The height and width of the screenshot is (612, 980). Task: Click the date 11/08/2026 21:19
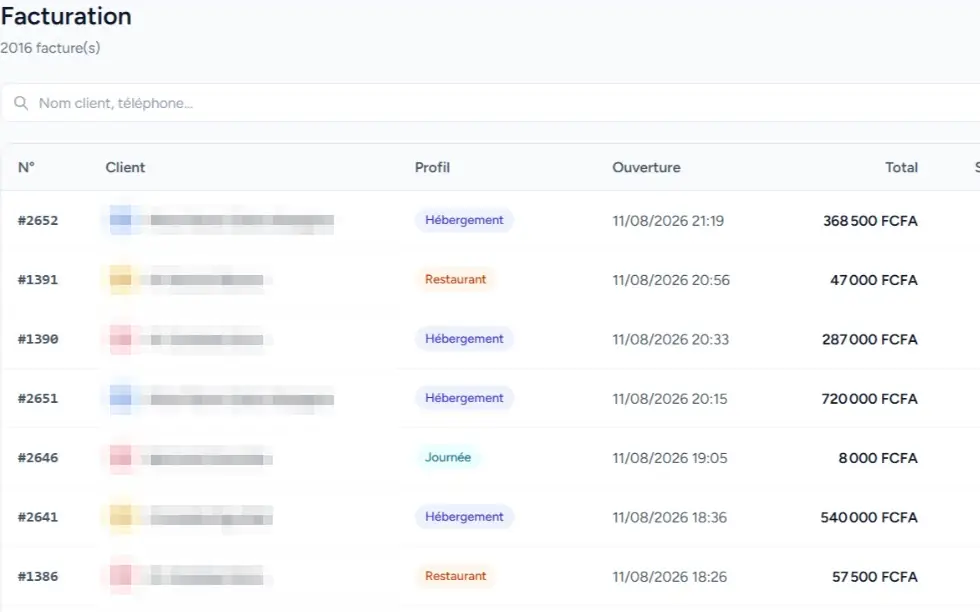click(x=668, y=221)
